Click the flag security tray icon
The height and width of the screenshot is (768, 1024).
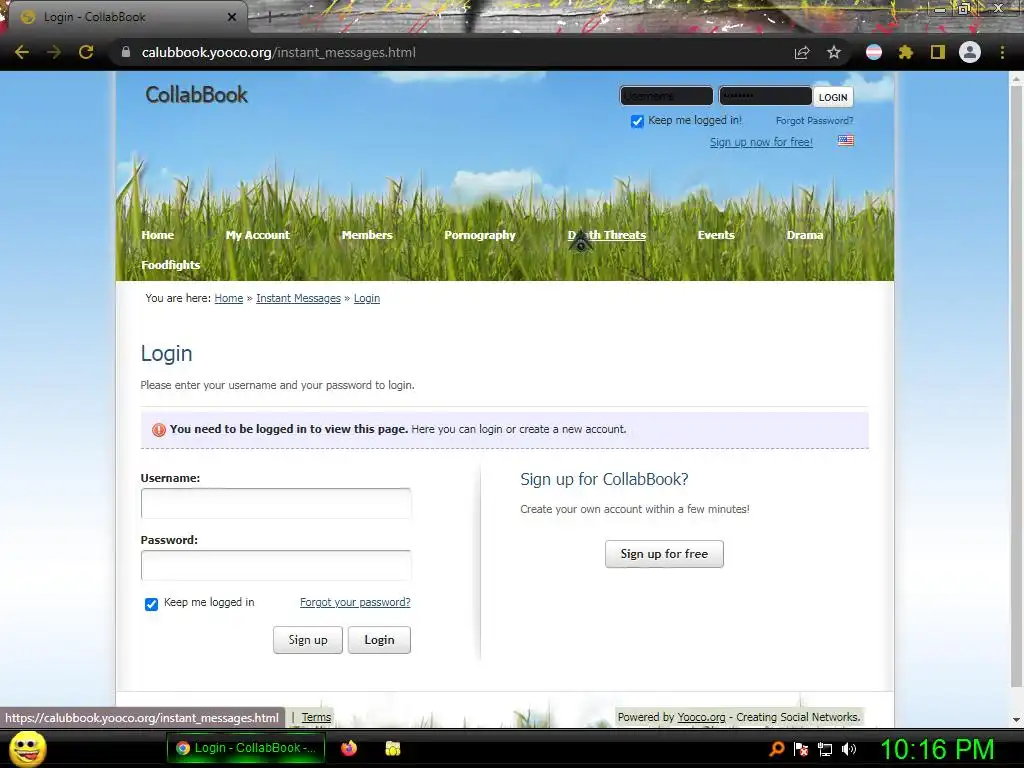801,749
